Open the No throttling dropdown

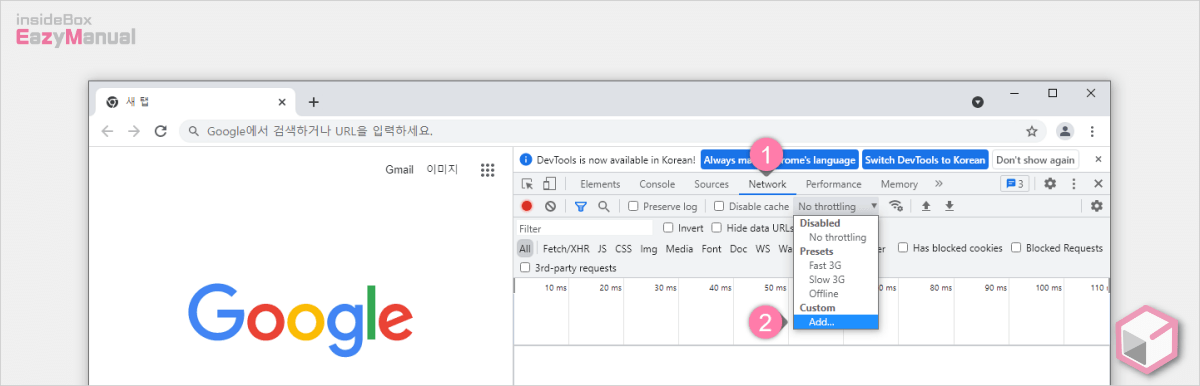click(x=838, y=206)
